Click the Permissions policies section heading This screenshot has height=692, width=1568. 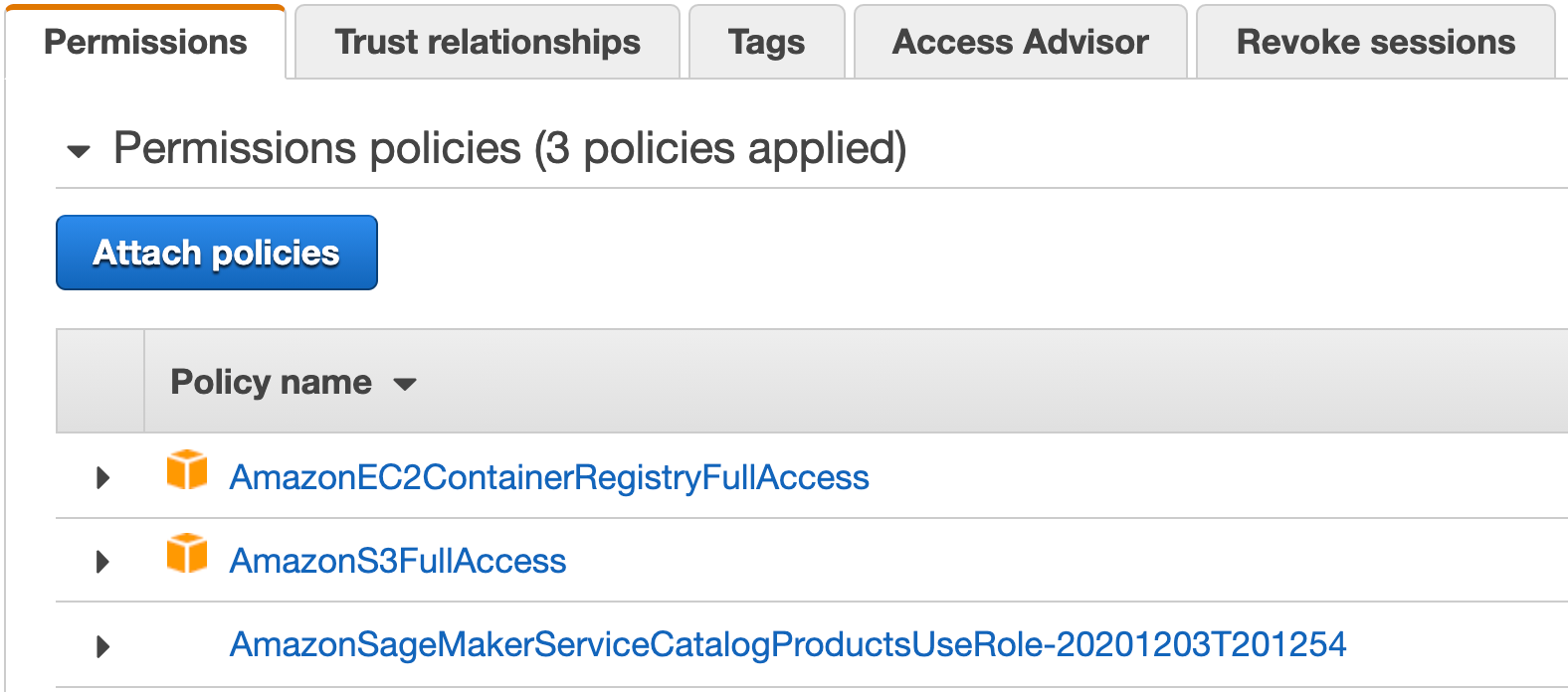pos(318,149)
